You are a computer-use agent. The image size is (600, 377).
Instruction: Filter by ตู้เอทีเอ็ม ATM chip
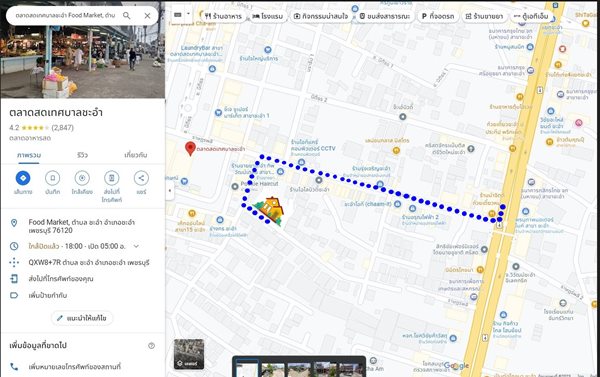[531, 16]
